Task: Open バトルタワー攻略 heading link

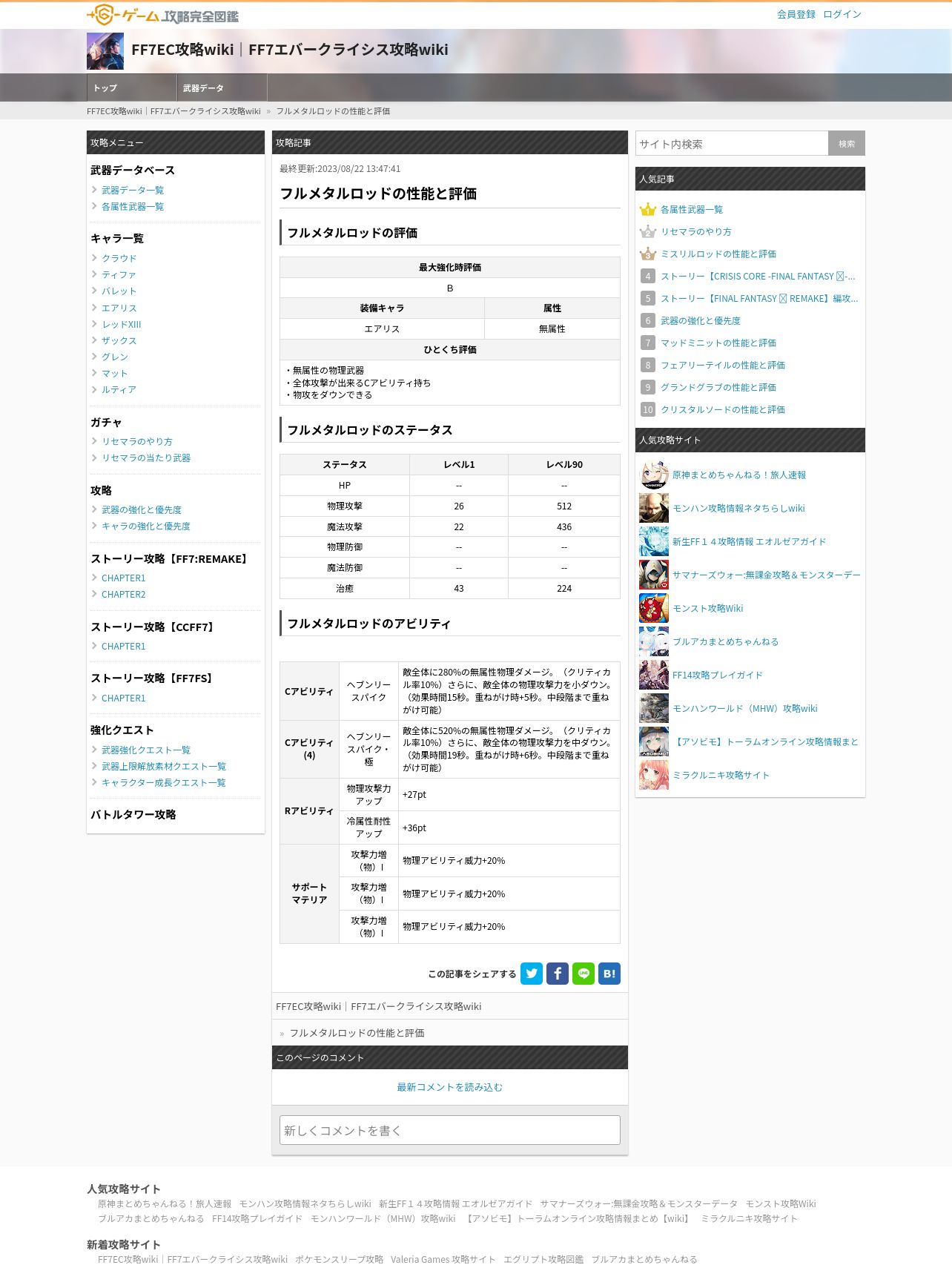Action: 133,814
